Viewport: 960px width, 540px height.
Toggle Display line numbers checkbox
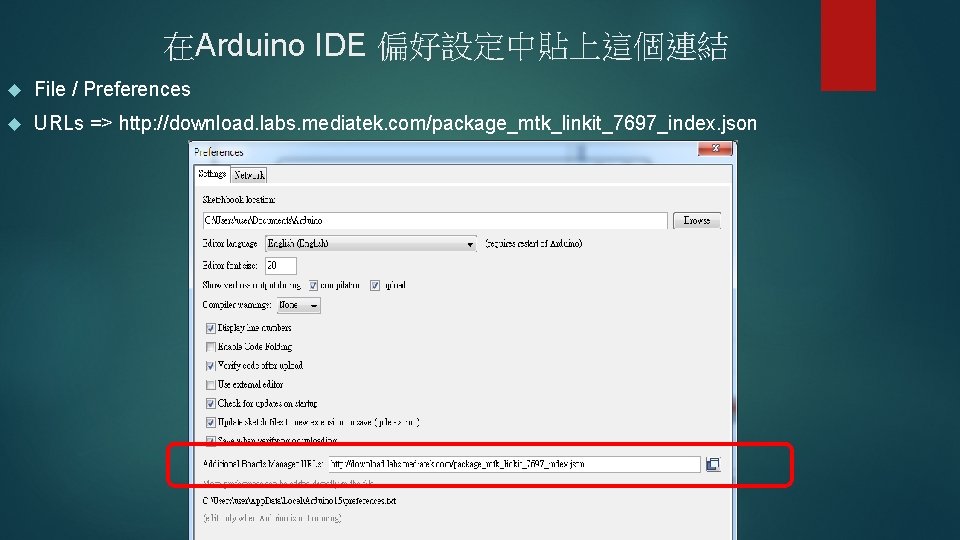[211, 328]
